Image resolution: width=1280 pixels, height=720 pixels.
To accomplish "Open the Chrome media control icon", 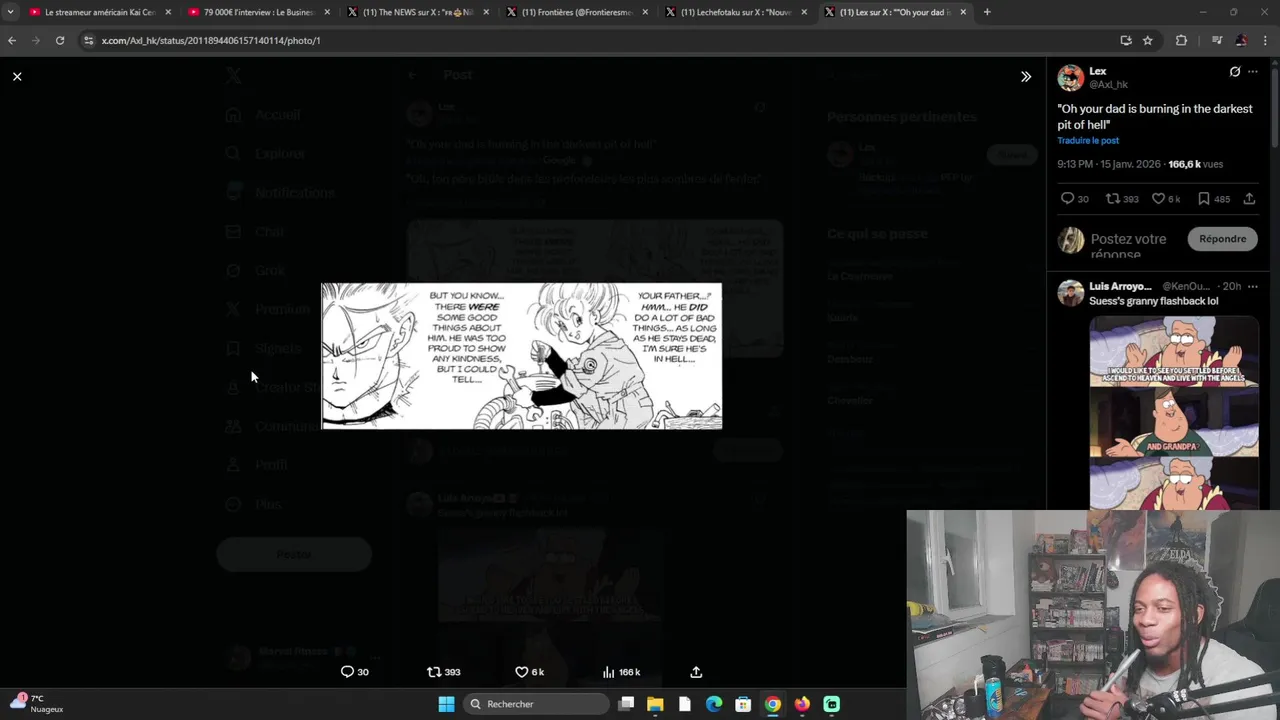I will (1217, 40).
